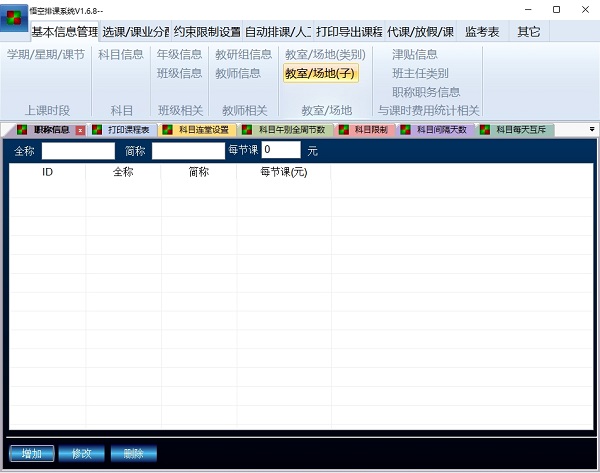Click the 修改 button
Image resolution: width=600 pixels, height=473 pixels.
click(x=82, y=454)
